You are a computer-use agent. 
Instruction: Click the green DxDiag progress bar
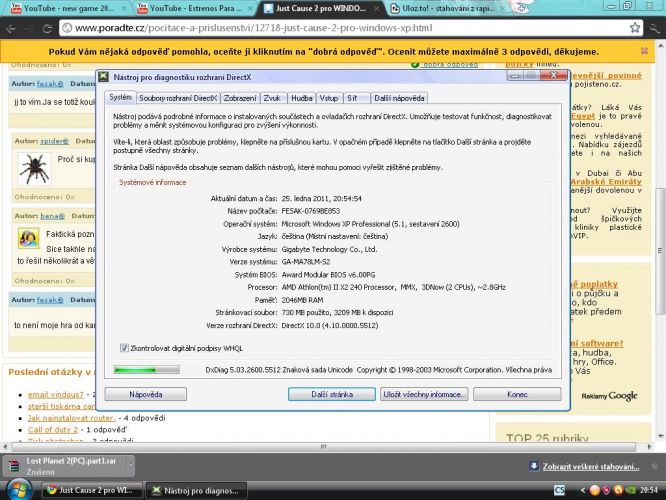point(147,370)
